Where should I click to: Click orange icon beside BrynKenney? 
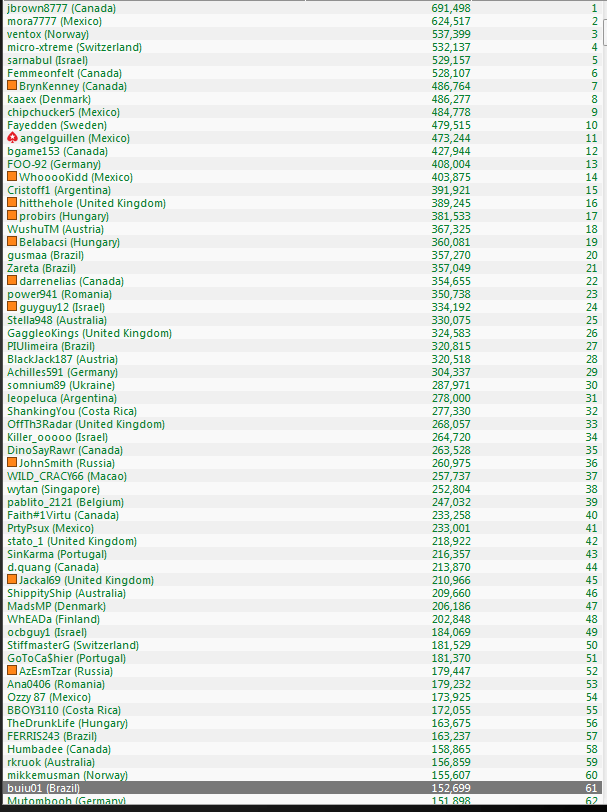coord(12,85)
